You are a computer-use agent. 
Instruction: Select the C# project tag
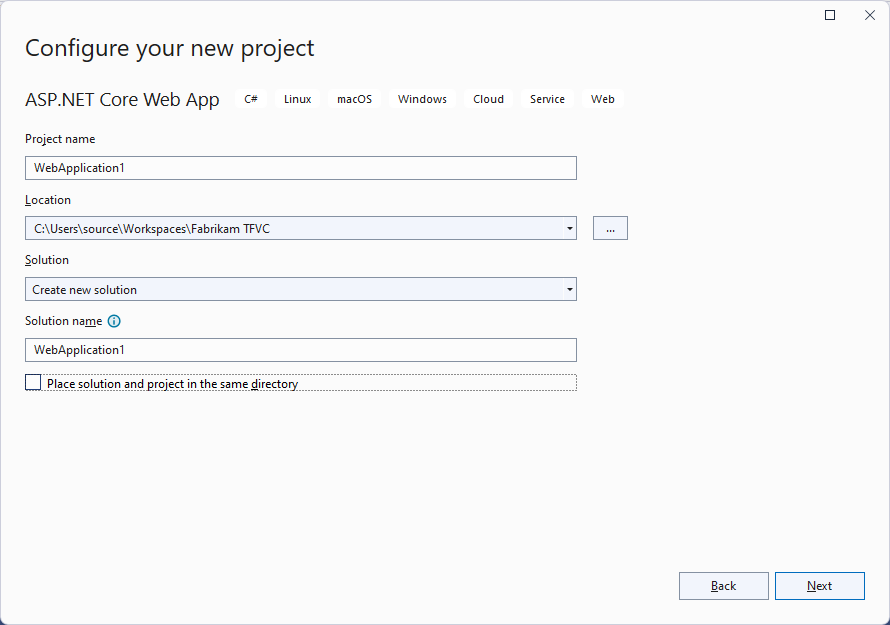click(250, 99)
